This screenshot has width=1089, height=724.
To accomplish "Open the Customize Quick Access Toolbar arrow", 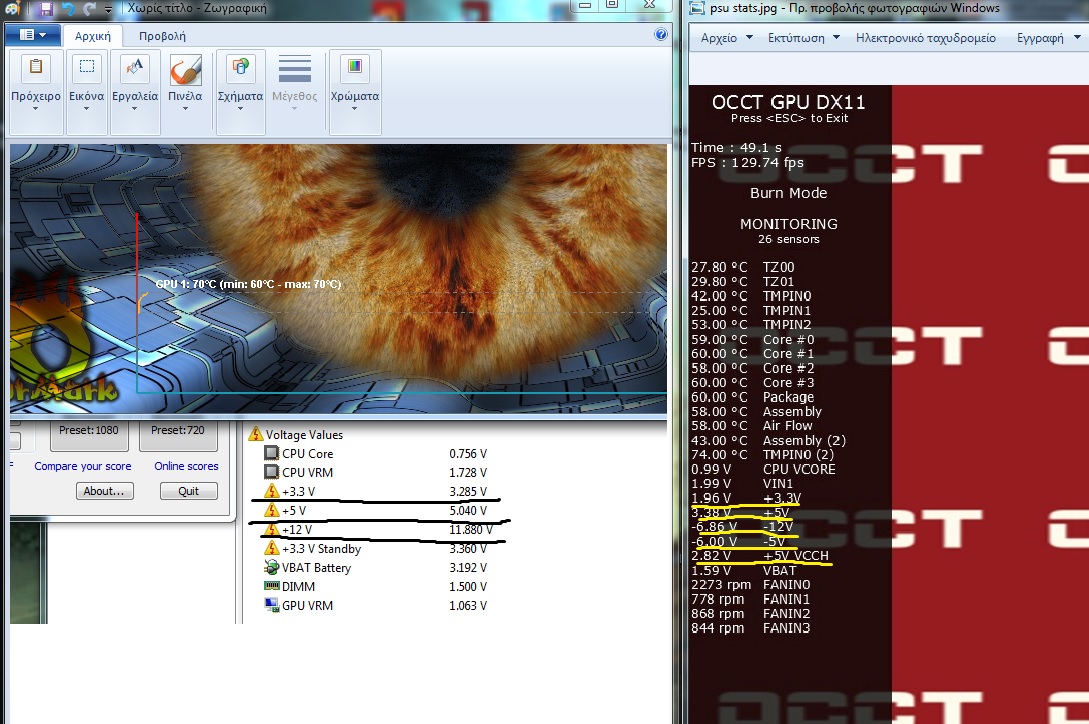I will coord(108,9).
